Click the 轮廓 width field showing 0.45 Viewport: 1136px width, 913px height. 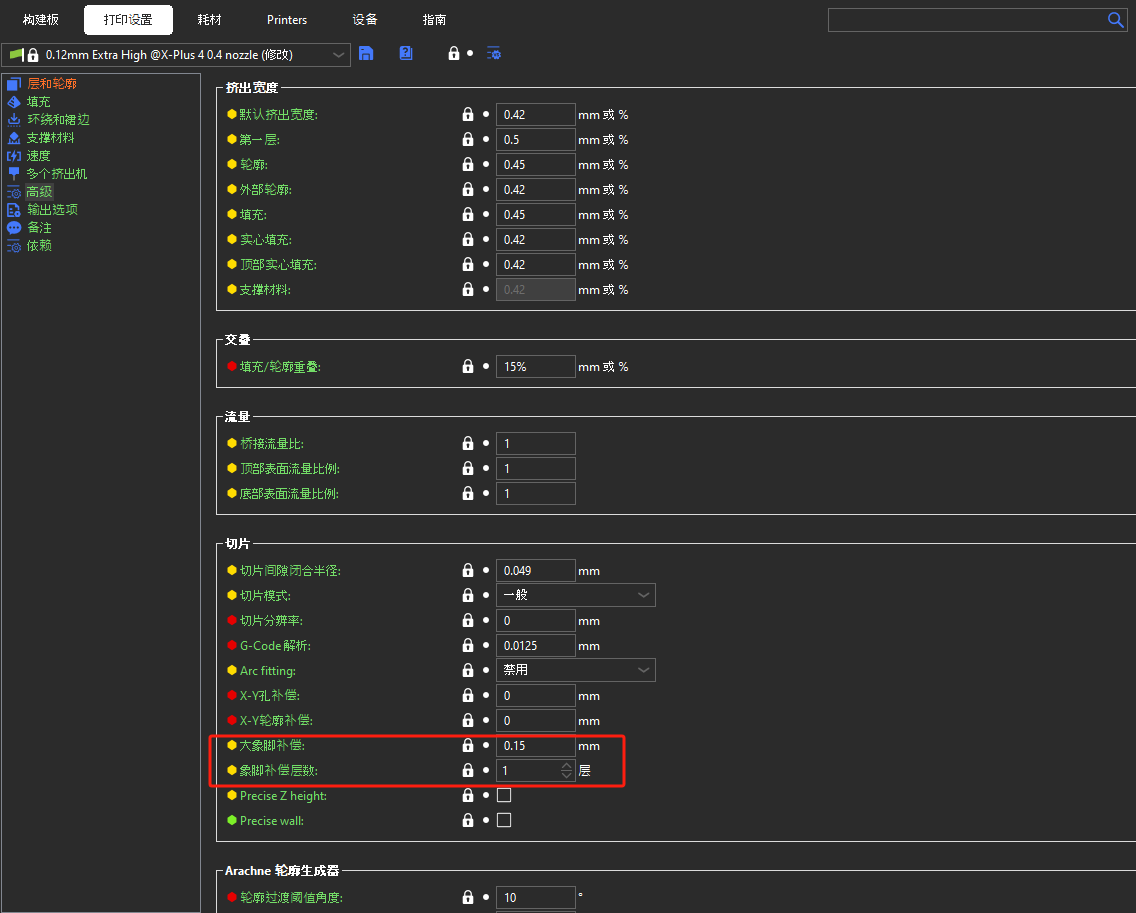pos(535,164)
